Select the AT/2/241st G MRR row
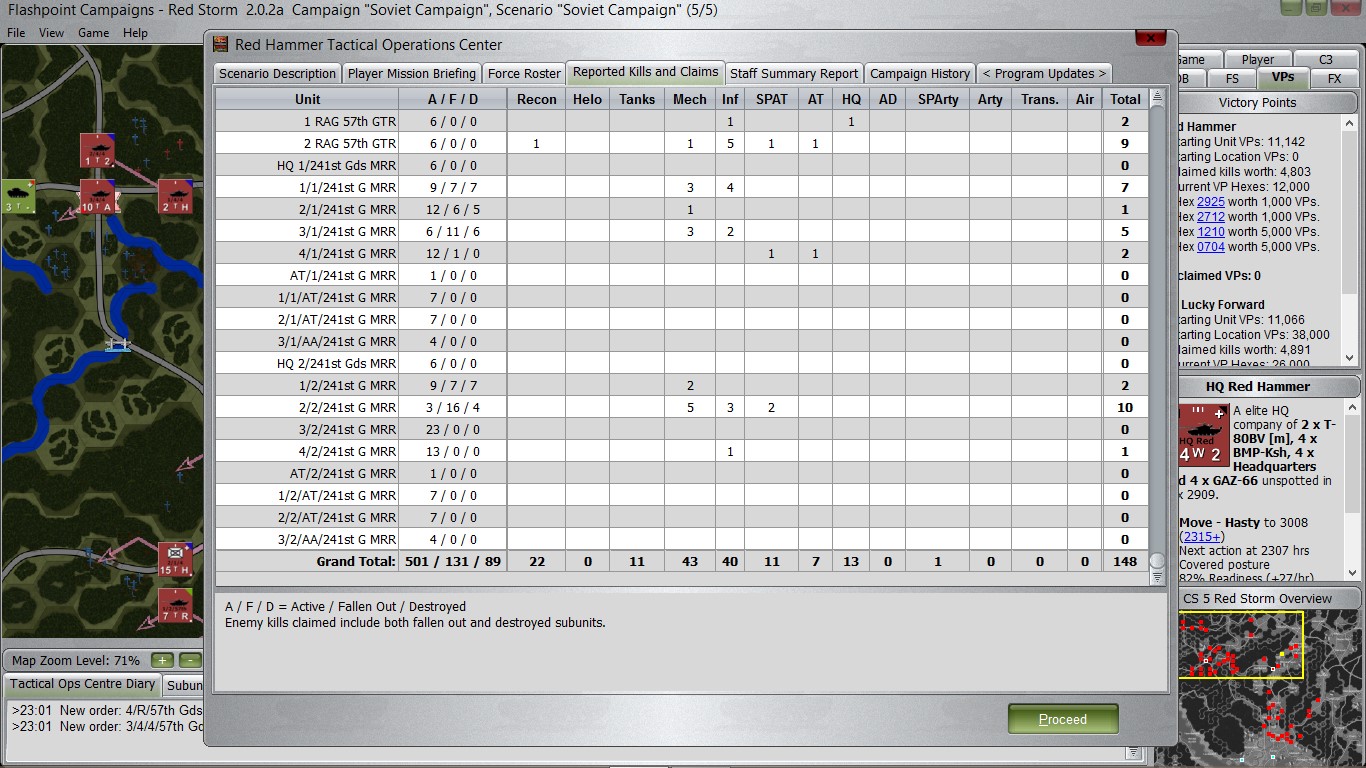The height and width of the screenshot is (768, 1366). pyautogui.click(x=682, y=473)
